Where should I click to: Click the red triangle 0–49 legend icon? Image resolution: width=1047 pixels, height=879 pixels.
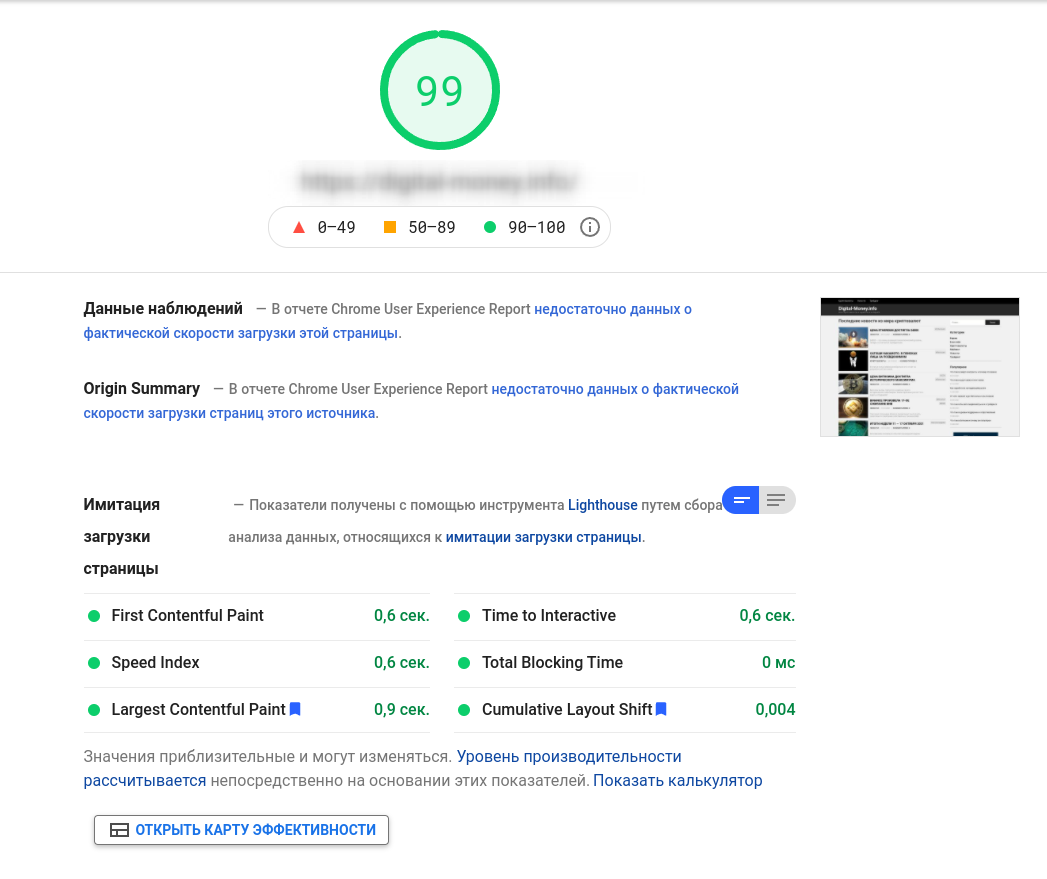299,227
